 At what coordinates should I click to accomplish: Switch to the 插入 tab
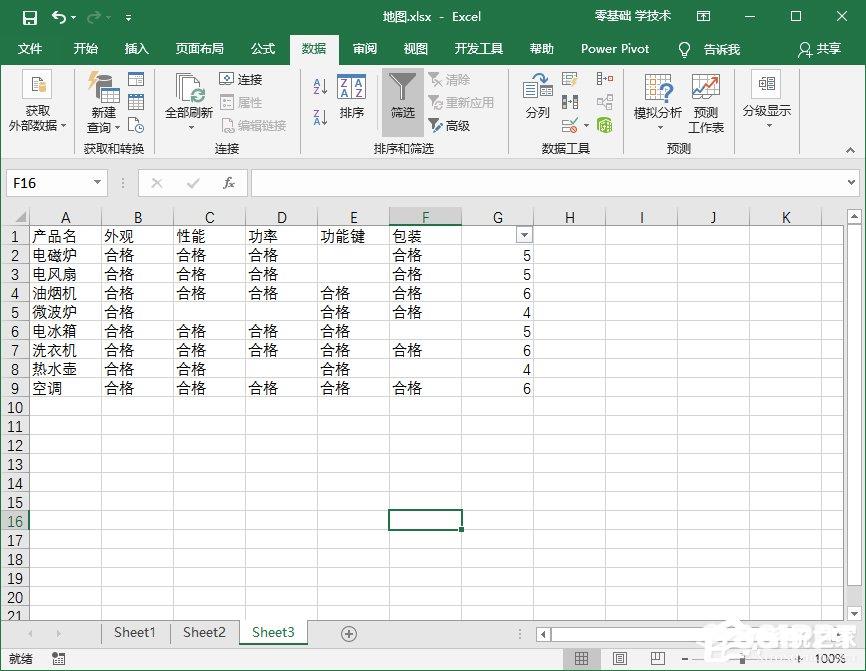coord(136,49)
